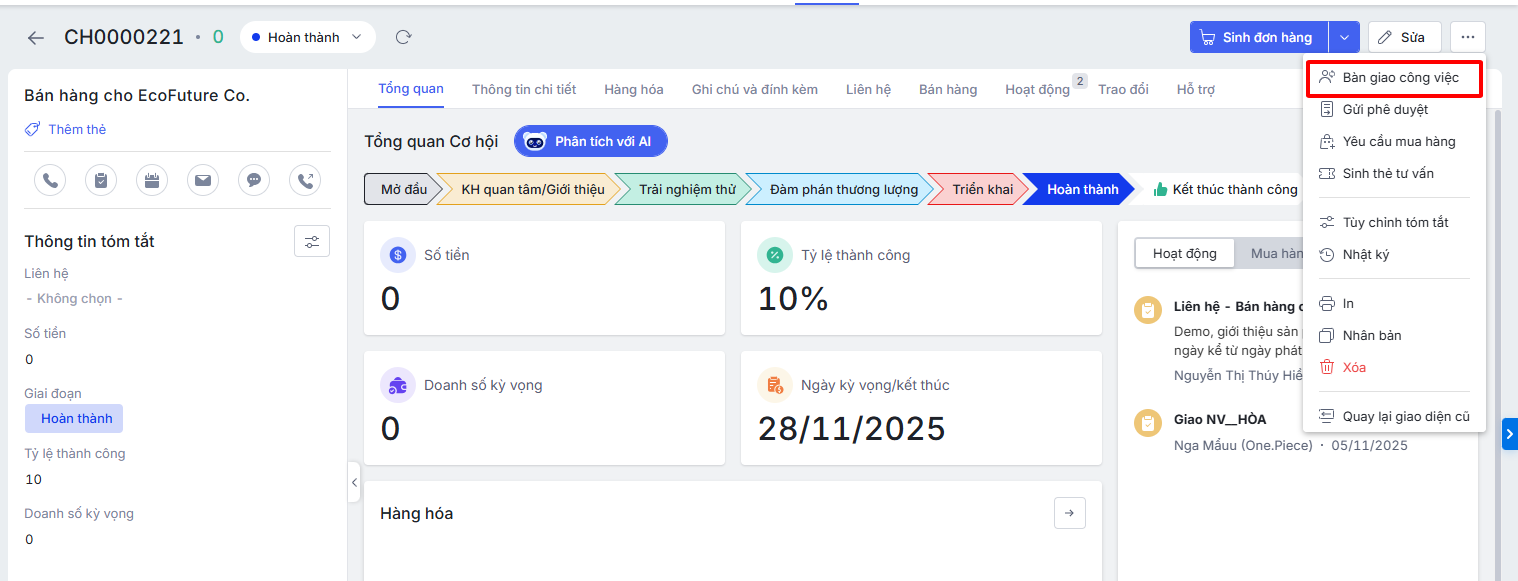
Task: Click the Thêm thẻ link
Action: coord(77,129)
